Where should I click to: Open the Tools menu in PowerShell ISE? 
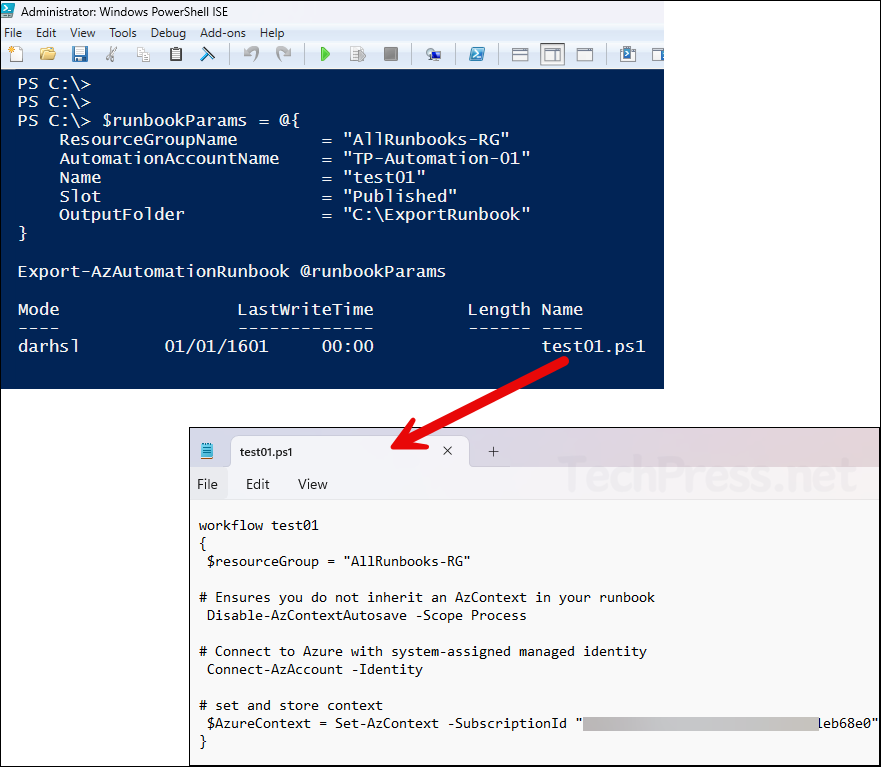[122, 33]
